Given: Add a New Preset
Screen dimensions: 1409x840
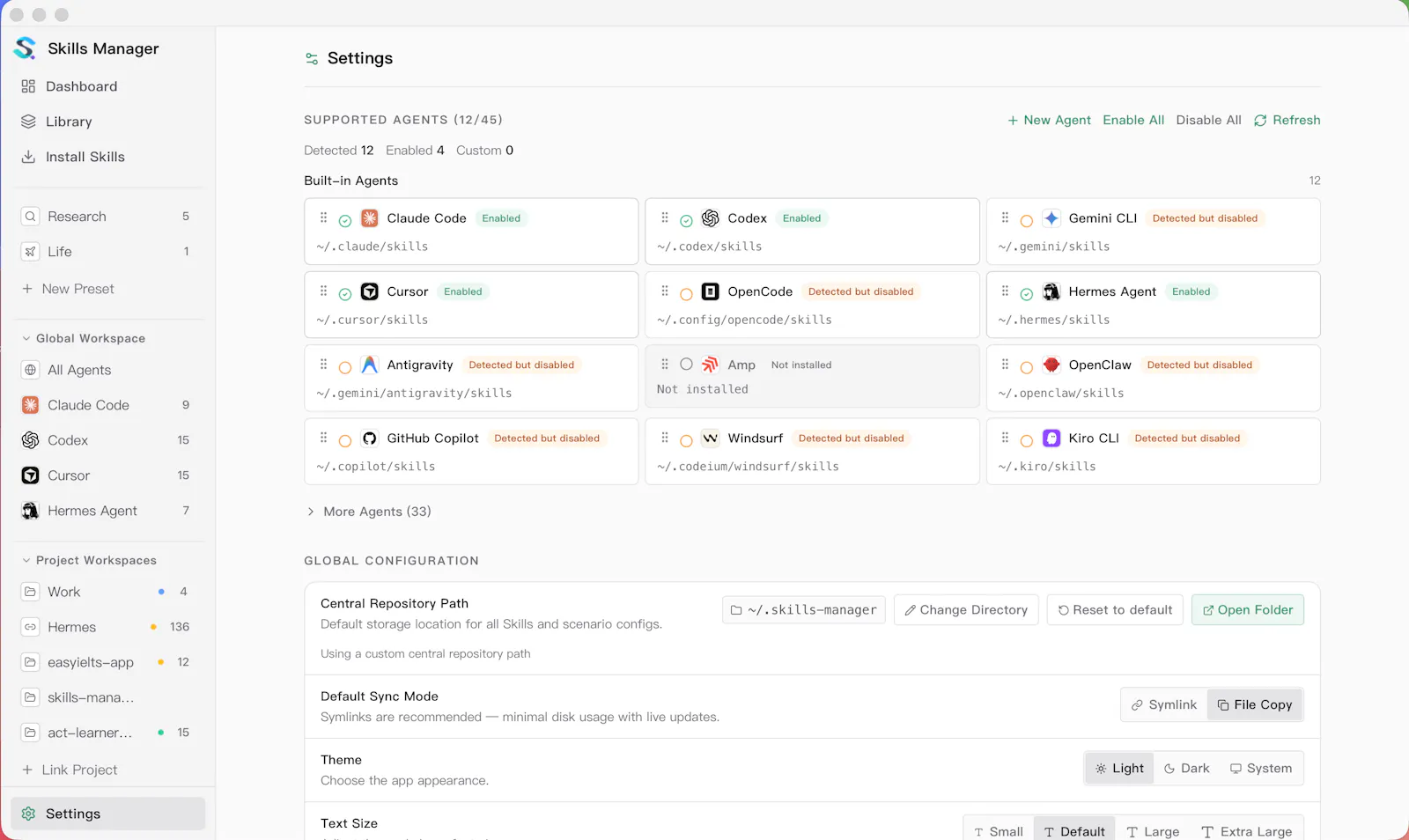Looking at the screenshot, I should [x=68, y=289].
